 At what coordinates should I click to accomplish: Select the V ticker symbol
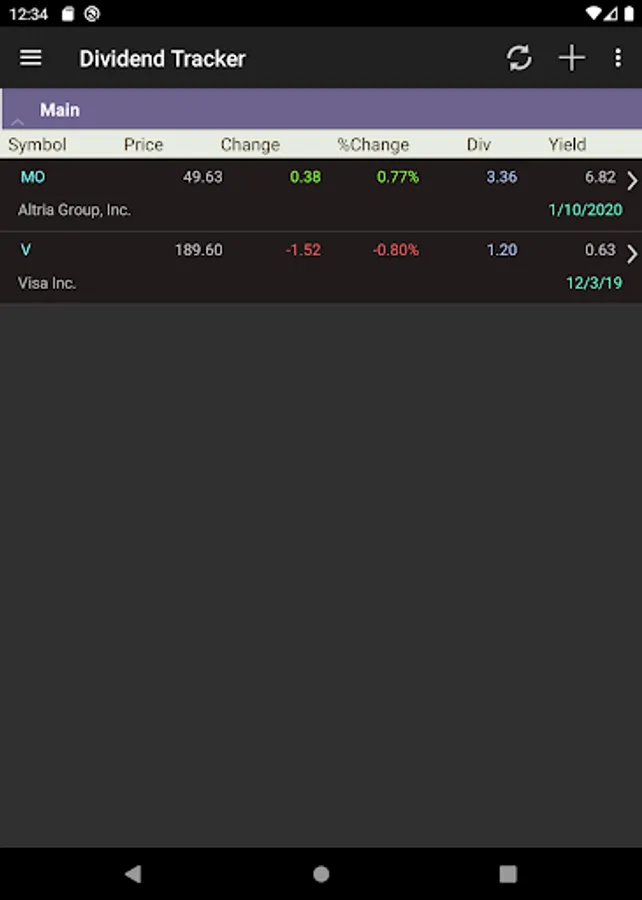26,250
